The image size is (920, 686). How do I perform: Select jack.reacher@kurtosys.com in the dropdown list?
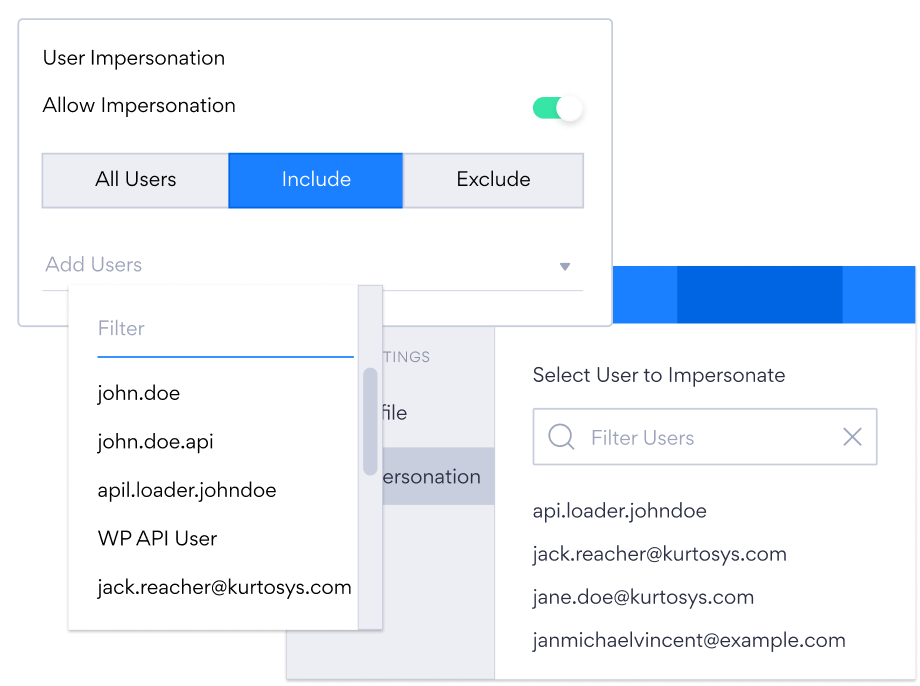[x=224, y=587]
